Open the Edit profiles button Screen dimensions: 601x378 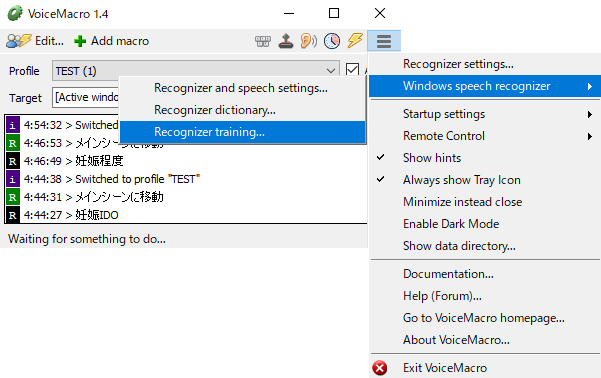click(35, 41)
